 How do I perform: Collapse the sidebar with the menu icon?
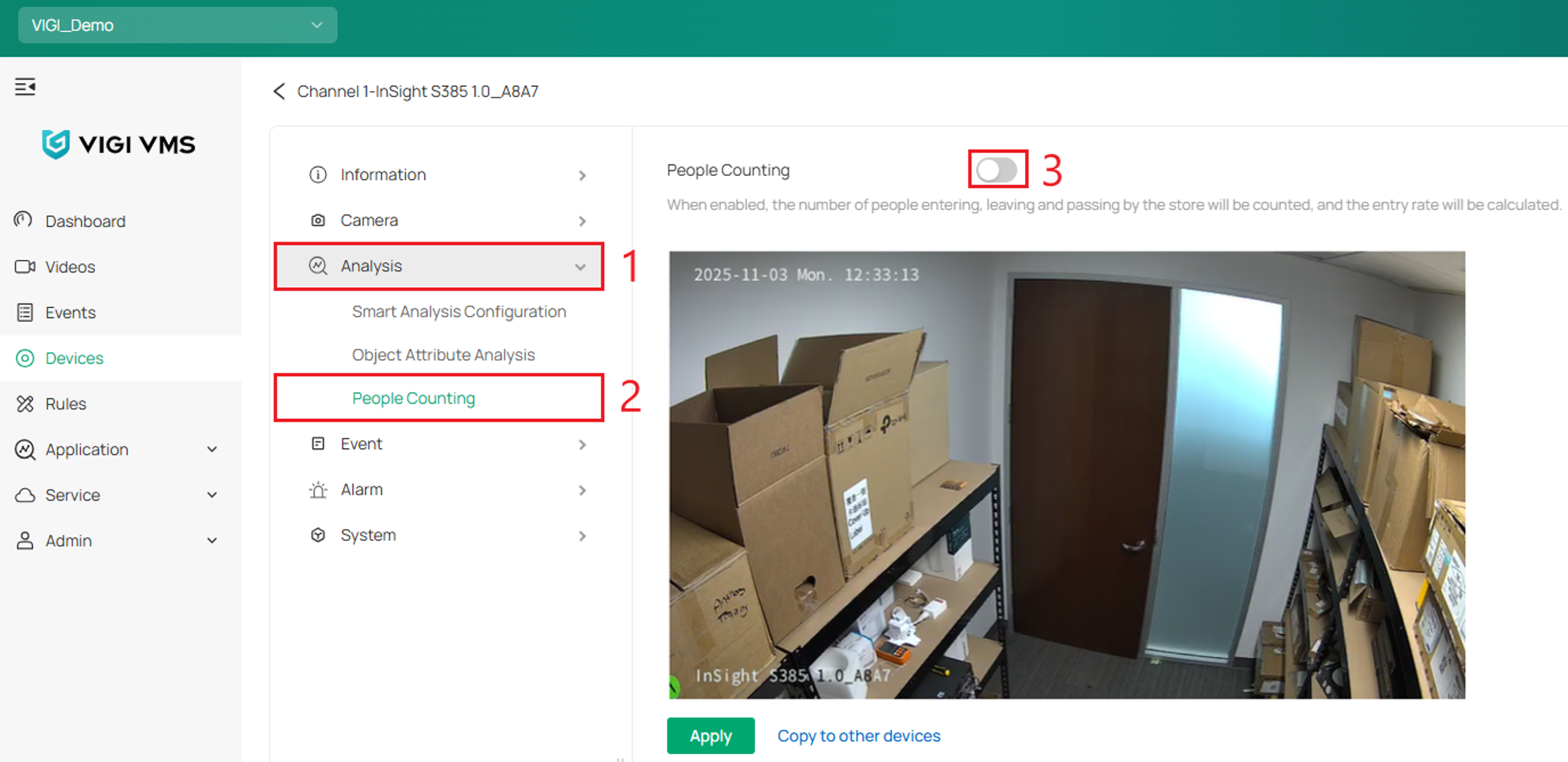(x=25, y=87)
